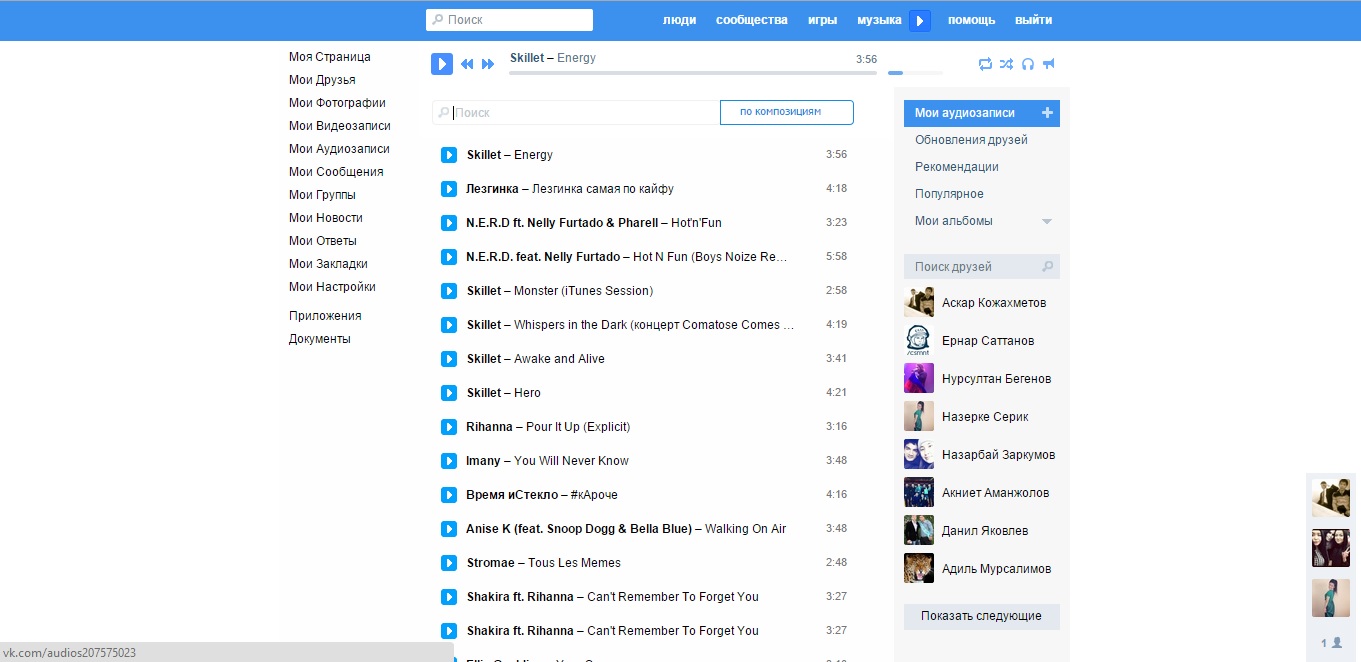Play Skillet – Whispers in the Dark
The image size is (1361, 662).
click(x=449, y=325)
